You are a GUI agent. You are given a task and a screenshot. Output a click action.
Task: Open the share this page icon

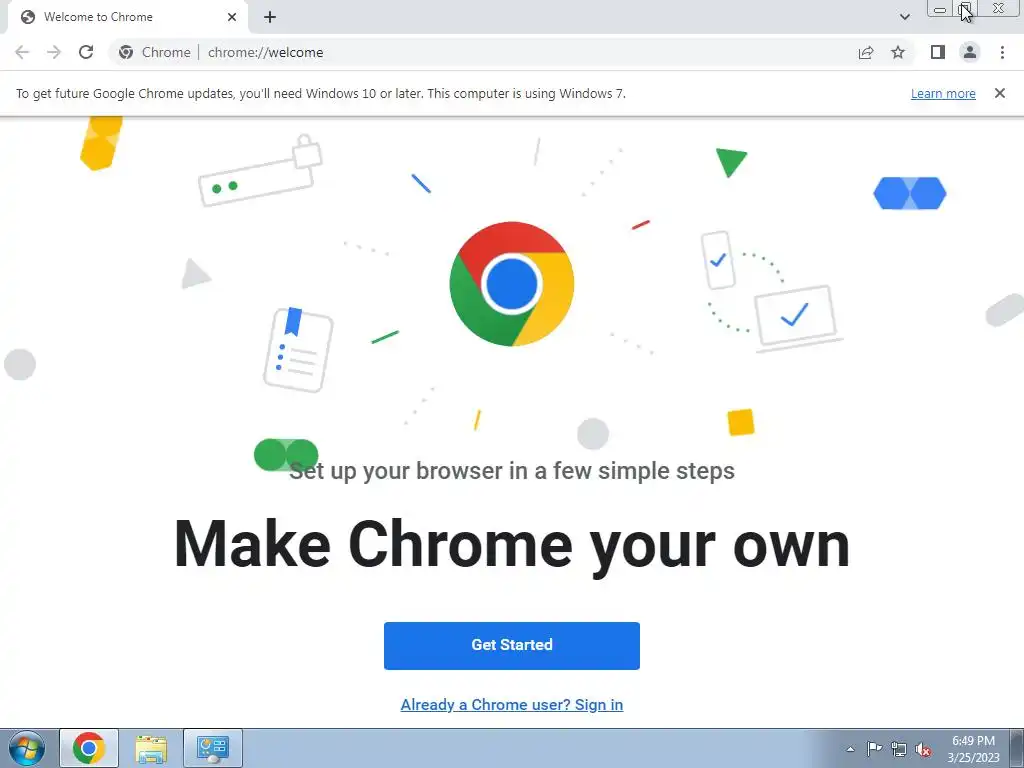point(866,52)
